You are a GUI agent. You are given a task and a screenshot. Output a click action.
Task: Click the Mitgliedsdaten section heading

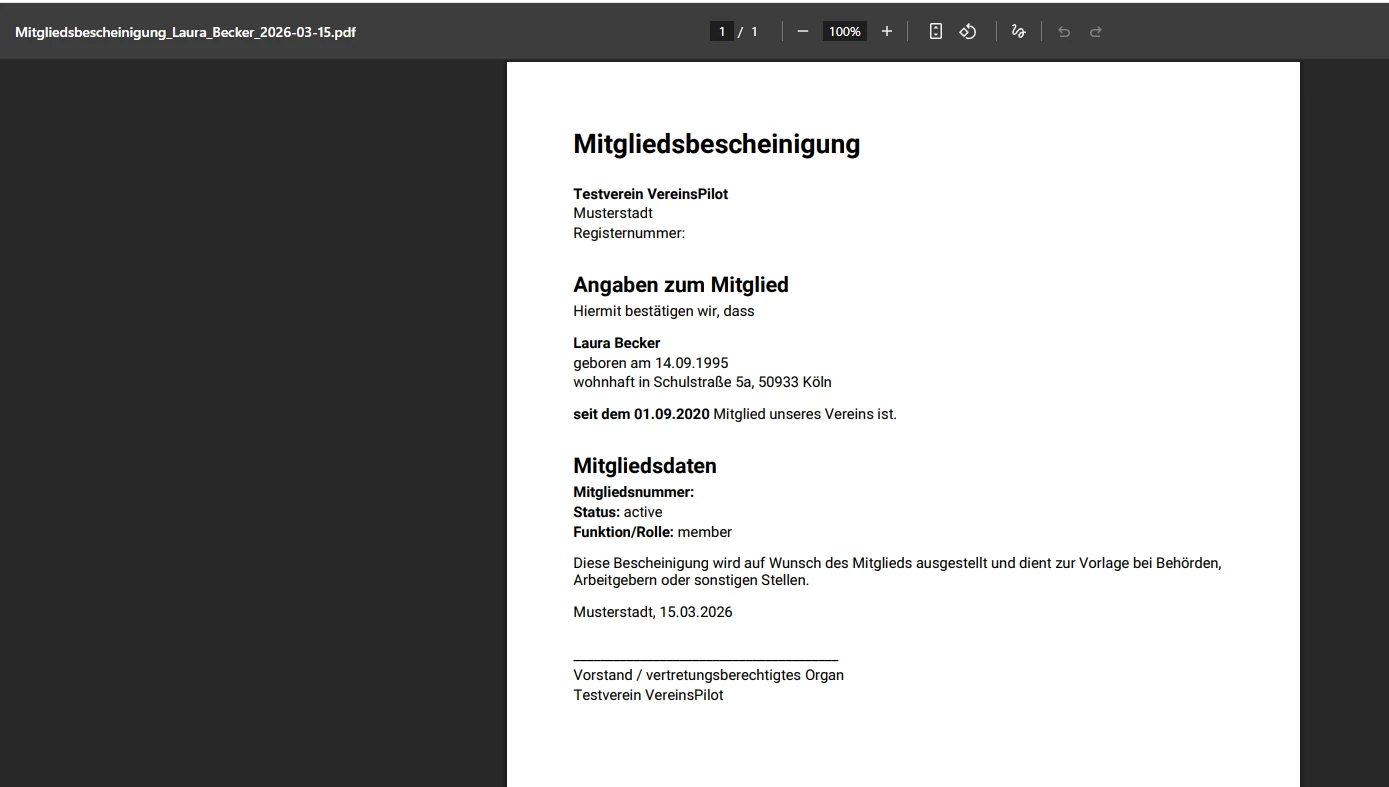point(644,465)
